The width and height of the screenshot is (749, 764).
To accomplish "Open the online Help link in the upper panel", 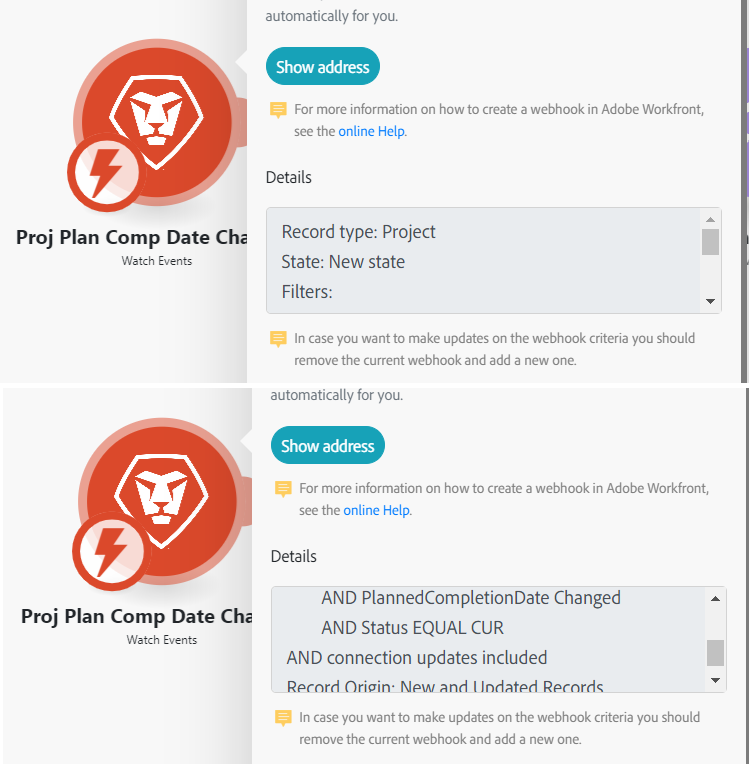I will coord(372,131).
